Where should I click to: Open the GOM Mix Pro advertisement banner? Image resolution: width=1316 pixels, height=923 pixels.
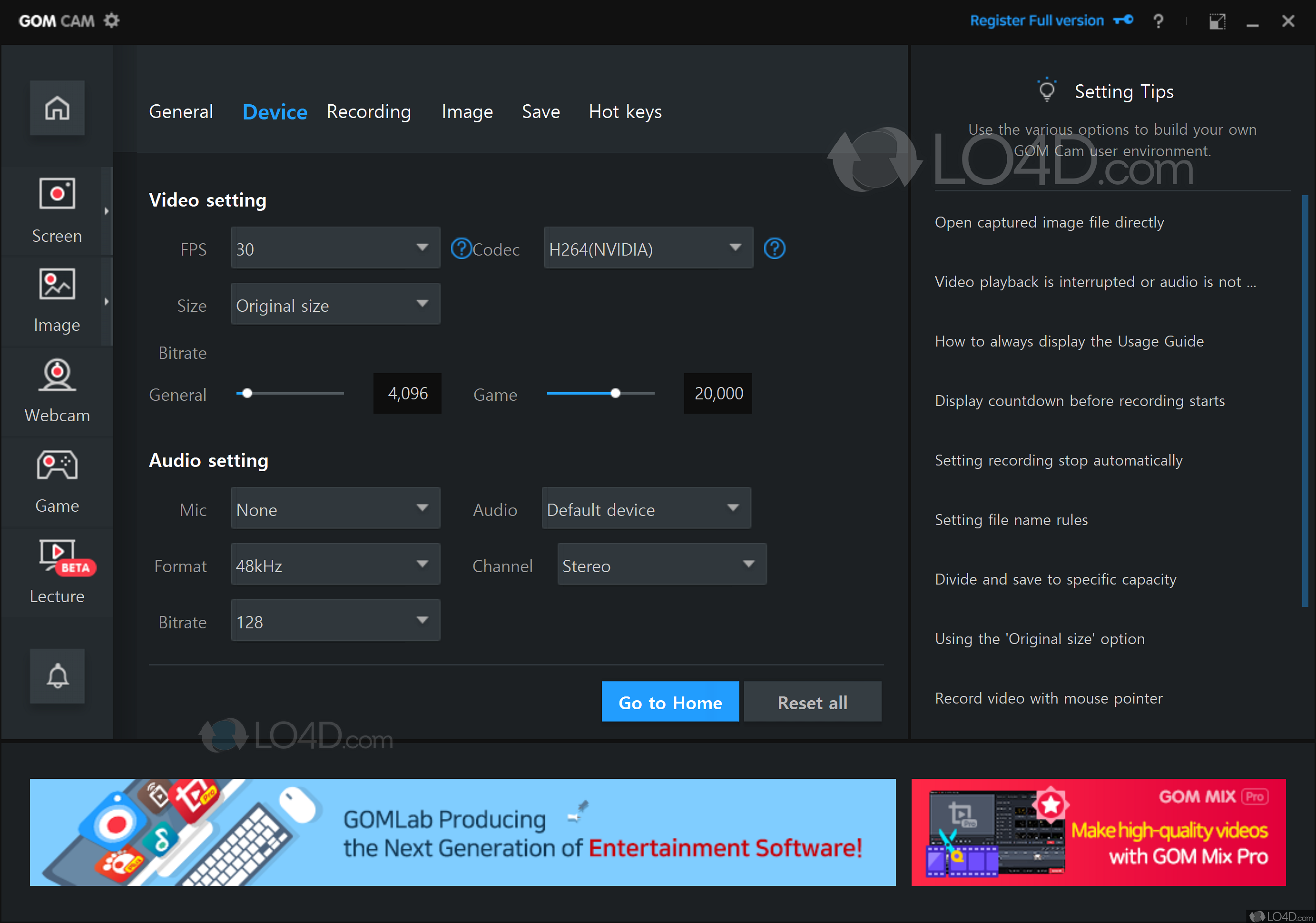tap(1098, 832)
